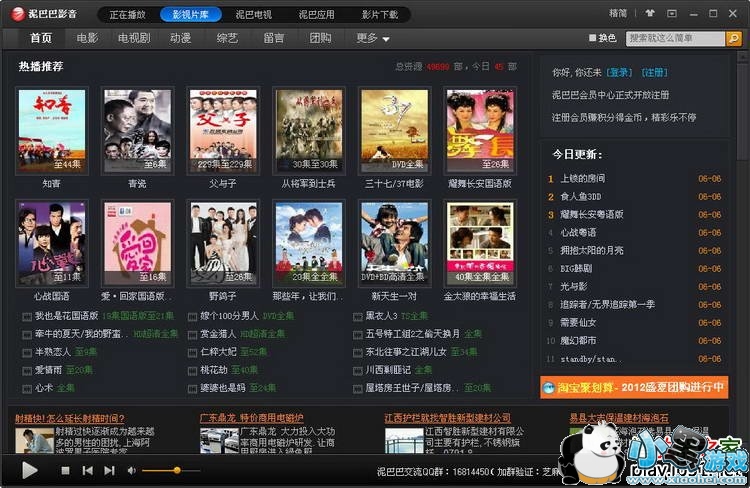
Task: Click the film icon beside 婆婆也是妈
Action: point(192,389)
